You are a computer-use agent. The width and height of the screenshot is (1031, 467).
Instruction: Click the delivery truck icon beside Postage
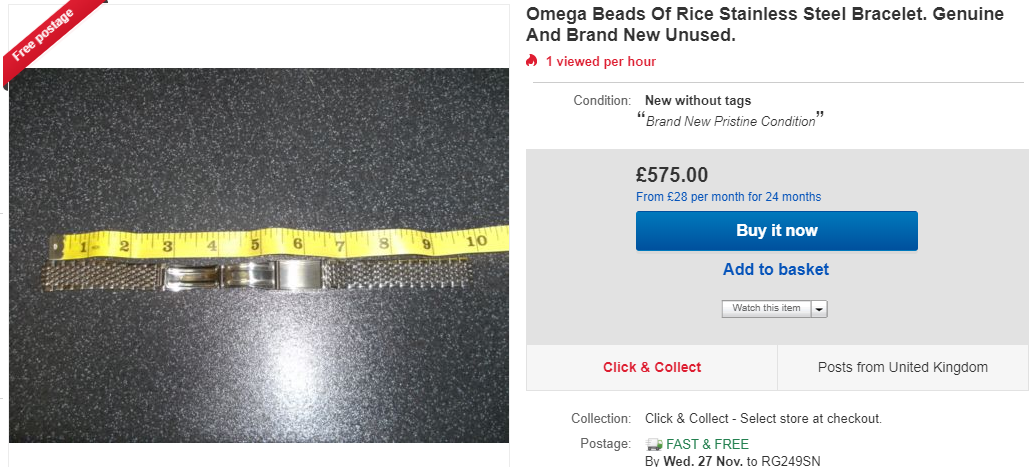tap(654, 444)
